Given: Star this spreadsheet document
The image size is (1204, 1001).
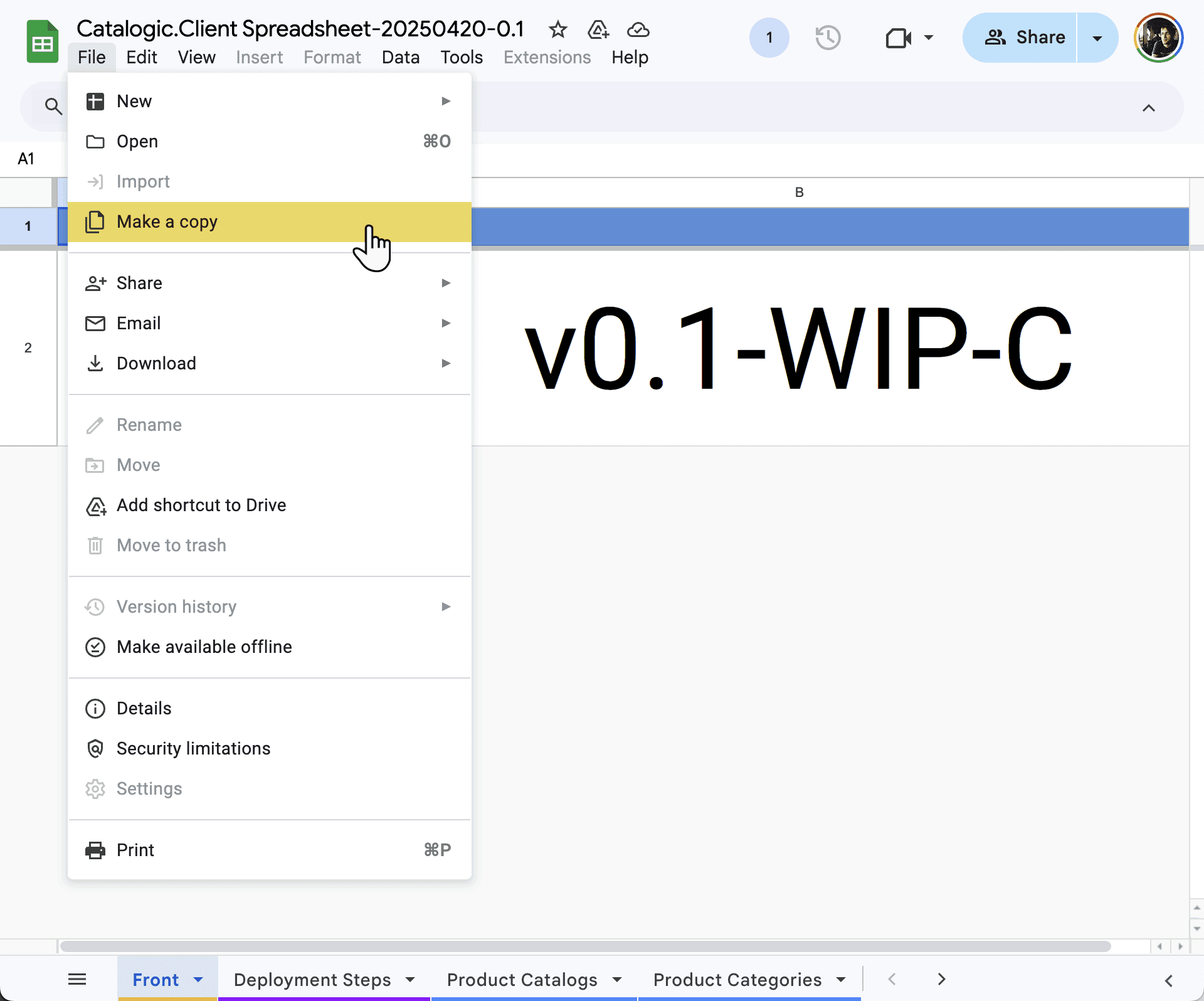Looking at the screenshot, I should (557, 29).
